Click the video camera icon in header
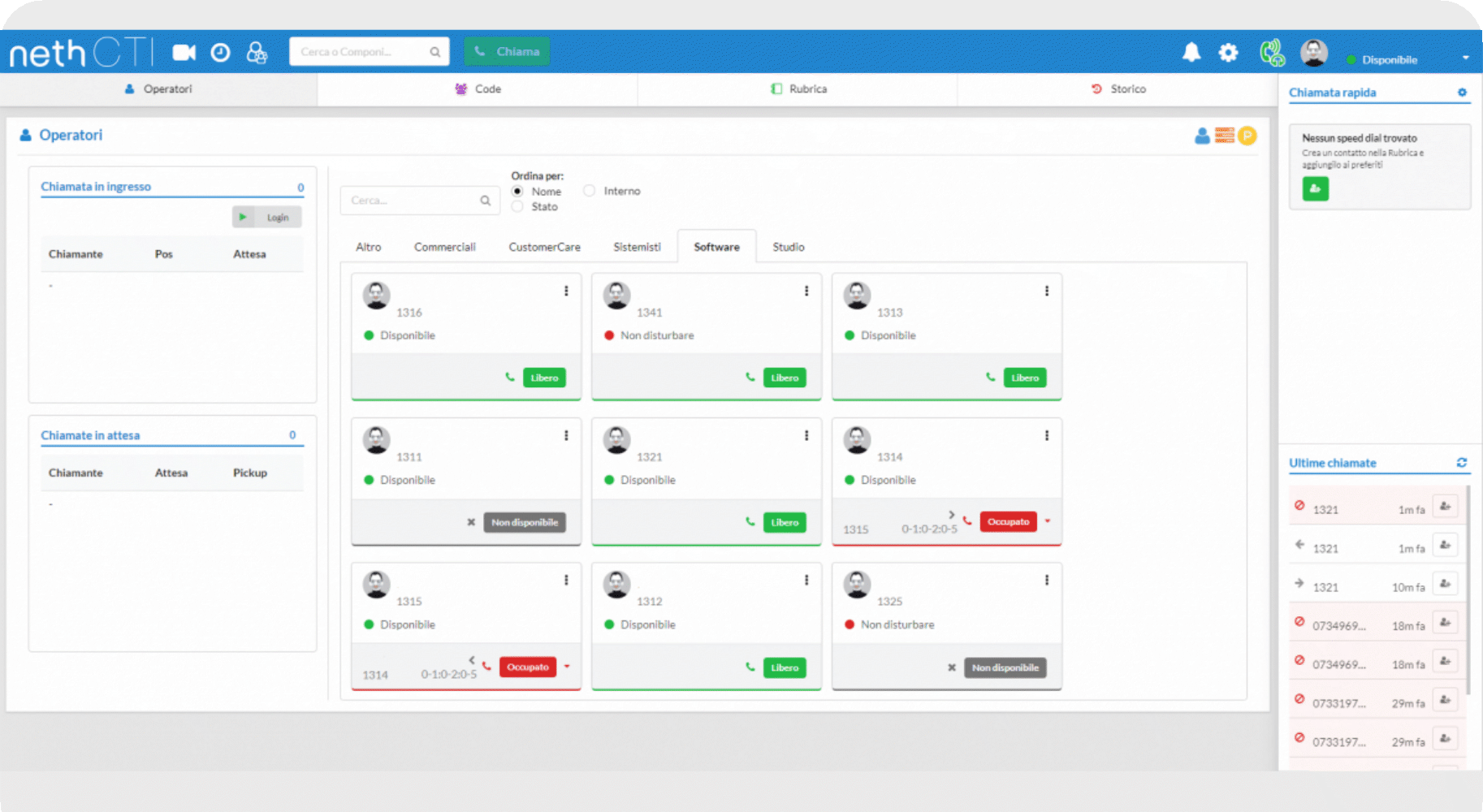 [x=184, y=53]
